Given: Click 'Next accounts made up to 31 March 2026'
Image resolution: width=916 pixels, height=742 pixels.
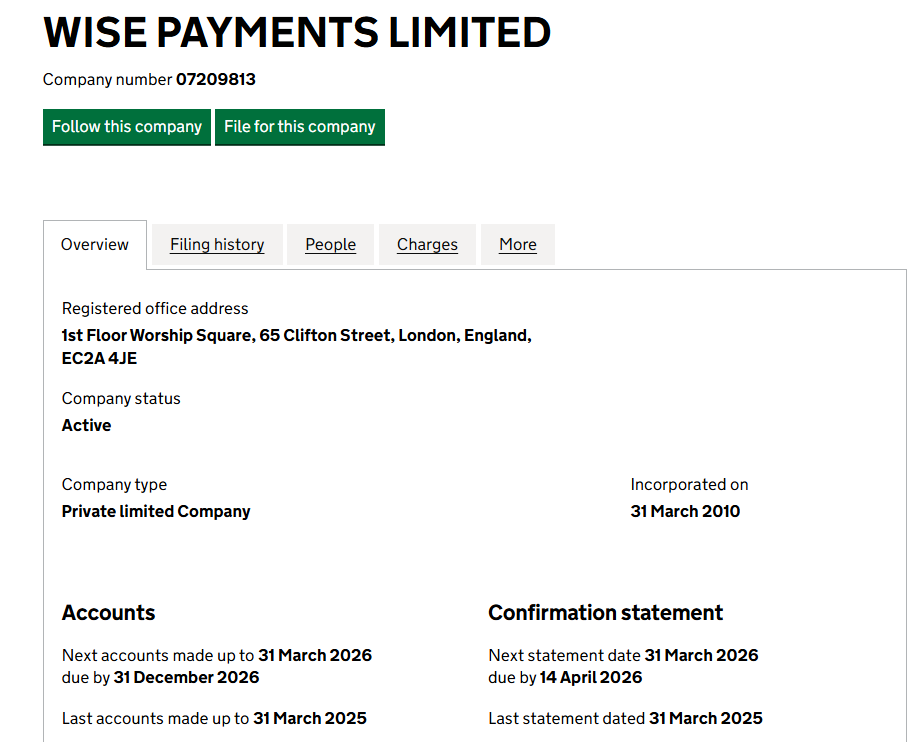Looking at the screenshot, I should 217,656.
